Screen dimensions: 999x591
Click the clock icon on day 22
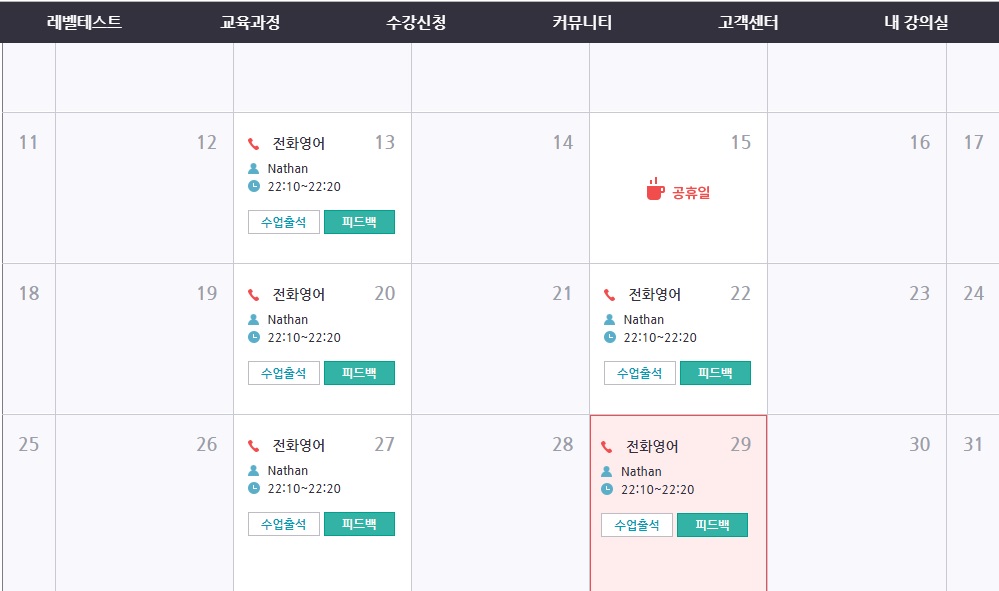pyautogui.click(x=610, y=338)
